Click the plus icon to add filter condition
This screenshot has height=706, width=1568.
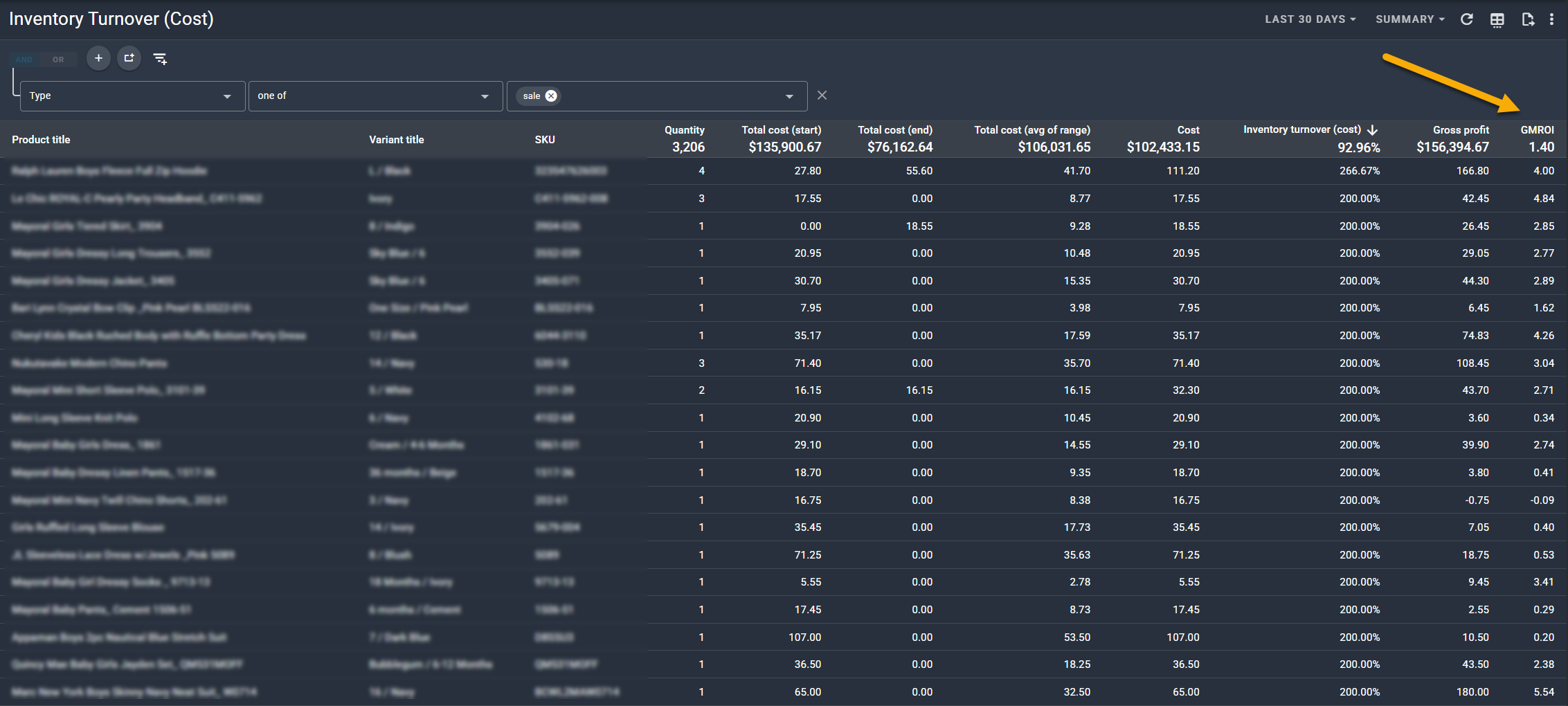click(98, 58)
